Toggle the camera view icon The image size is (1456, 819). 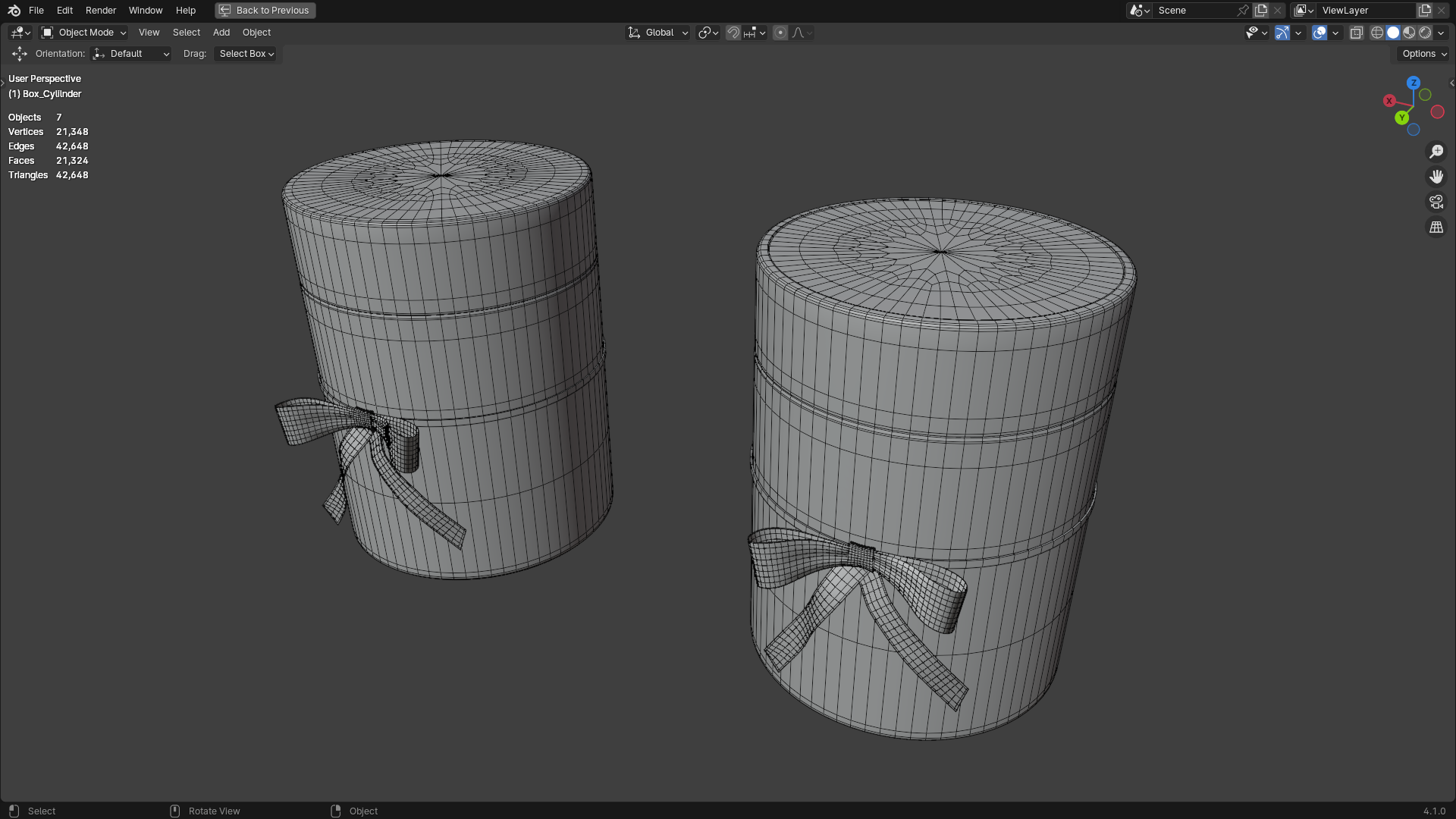1436,202
